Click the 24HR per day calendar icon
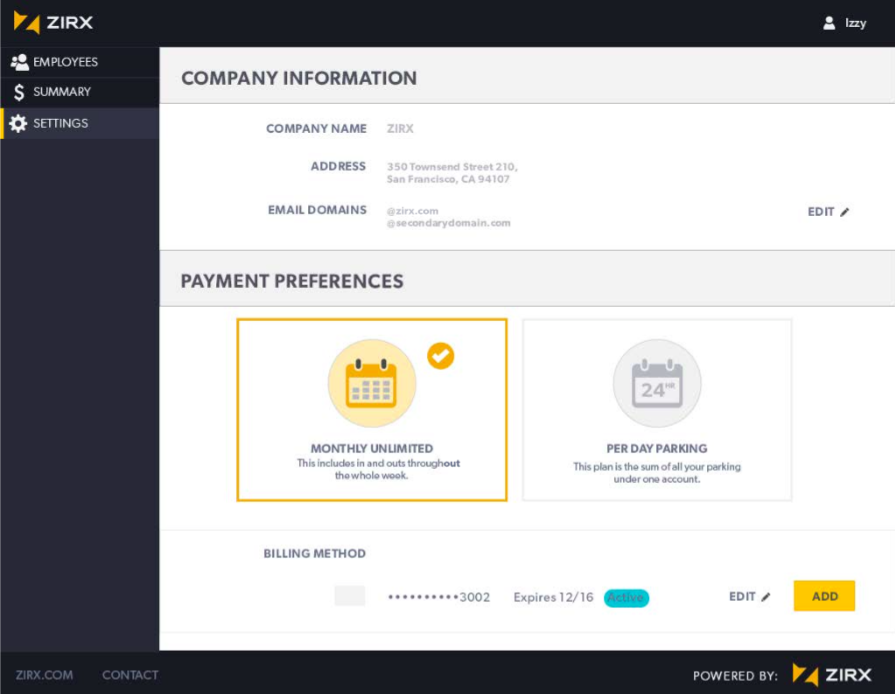The height and width of the screenshot is (694, 895). coord(657,383)
